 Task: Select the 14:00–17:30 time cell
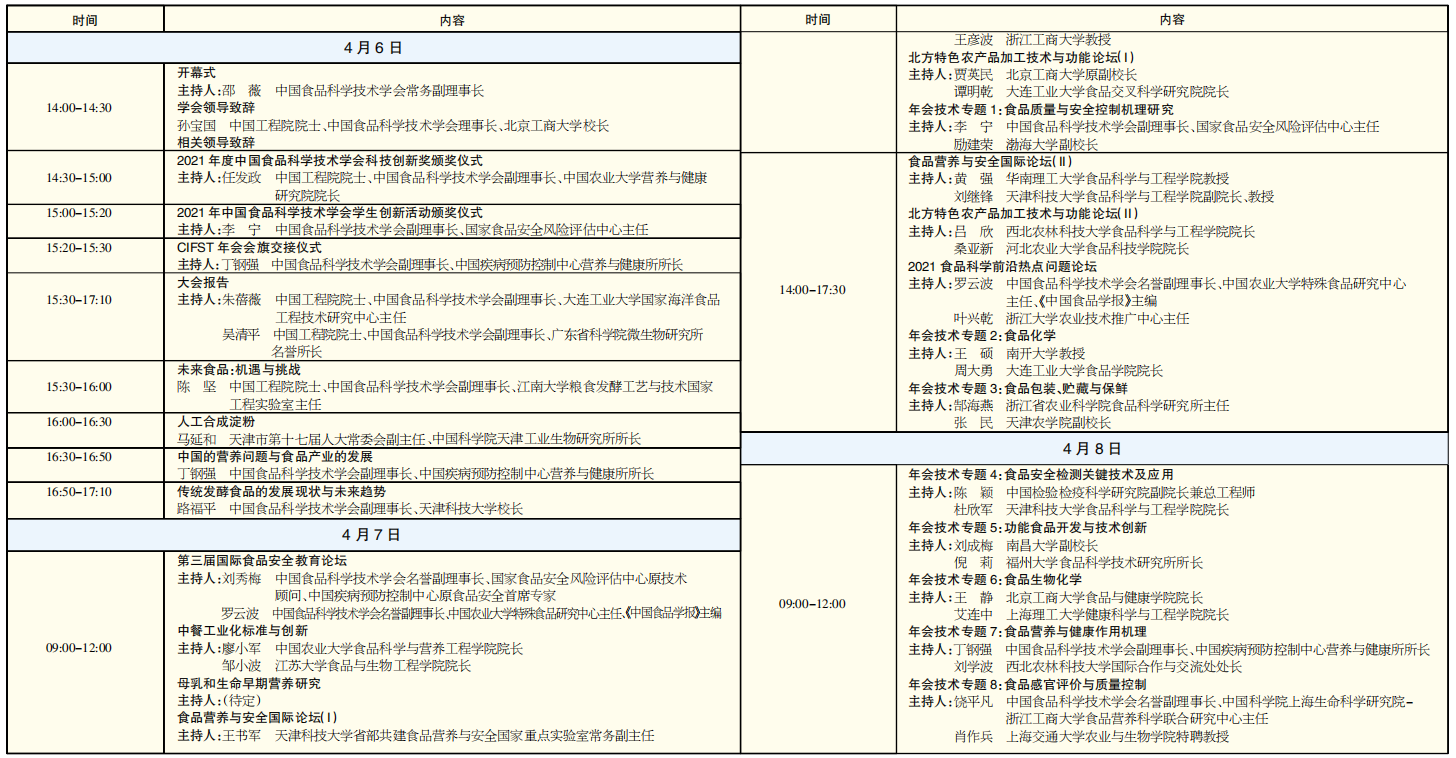pos(812,290)
